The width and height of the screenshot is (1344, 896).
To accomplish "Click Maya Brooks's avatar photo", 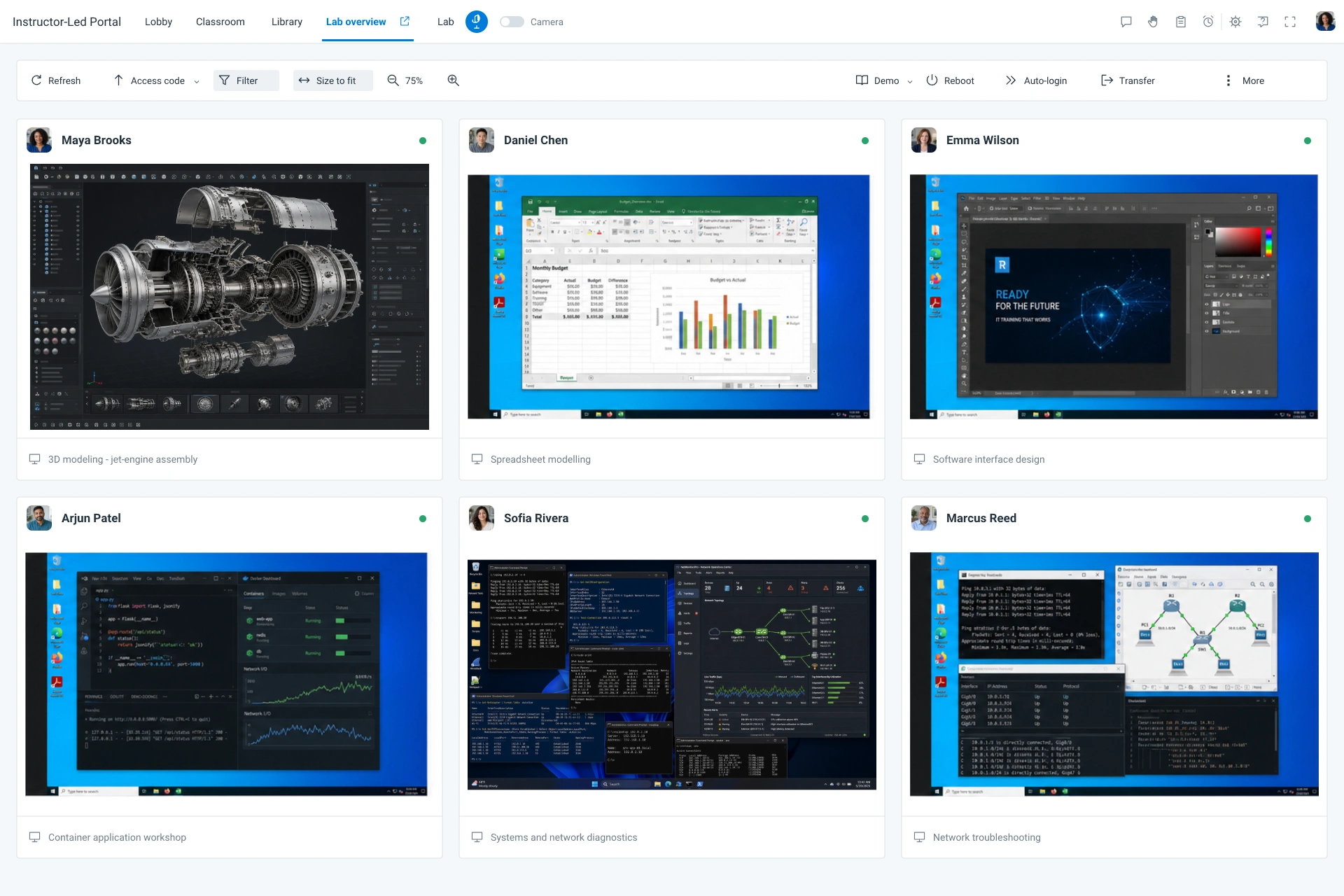I will coord(39,140).
